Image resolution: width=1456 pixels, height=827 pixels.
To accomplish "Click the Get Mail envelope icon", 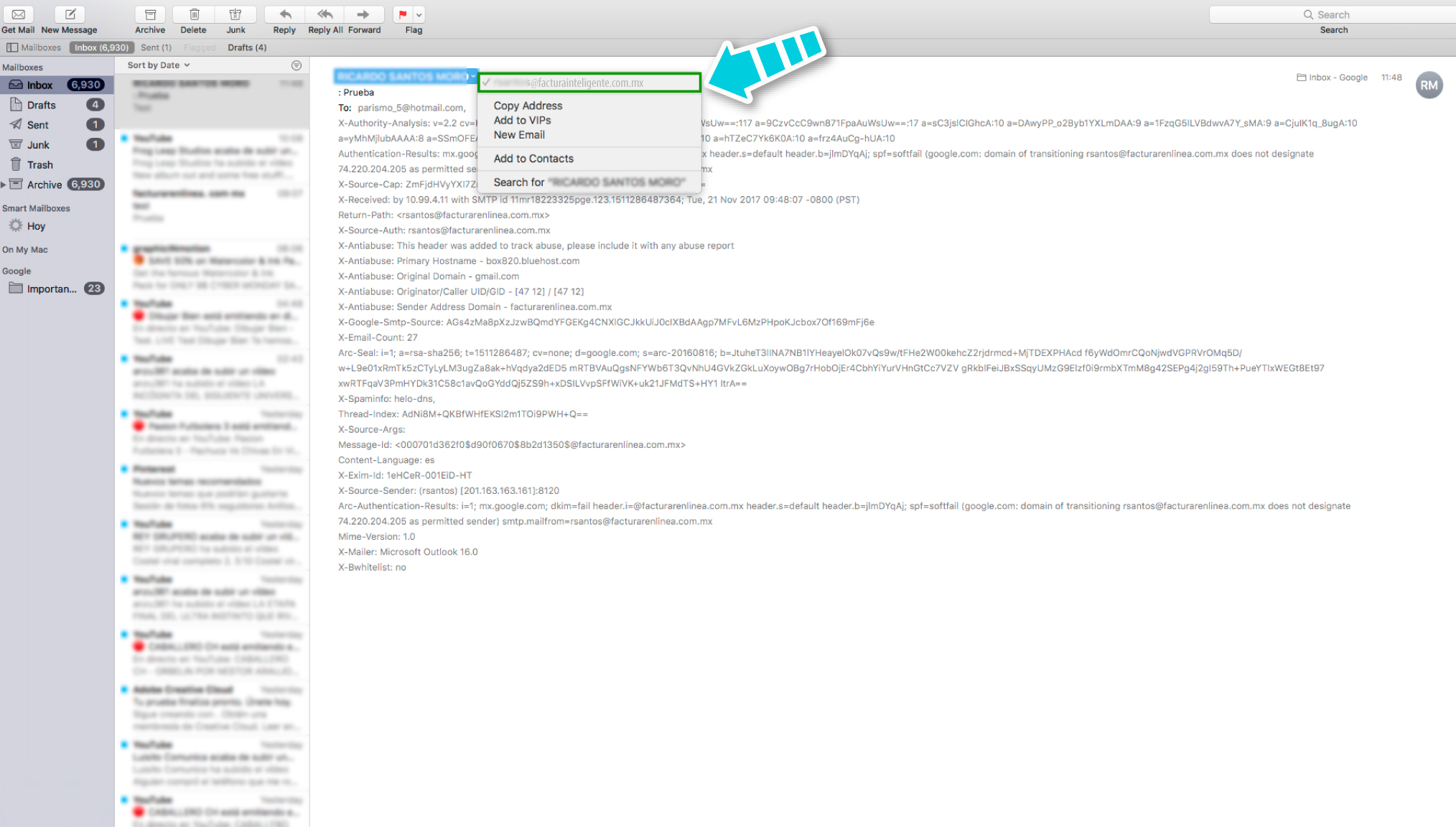I will (18, 14).
